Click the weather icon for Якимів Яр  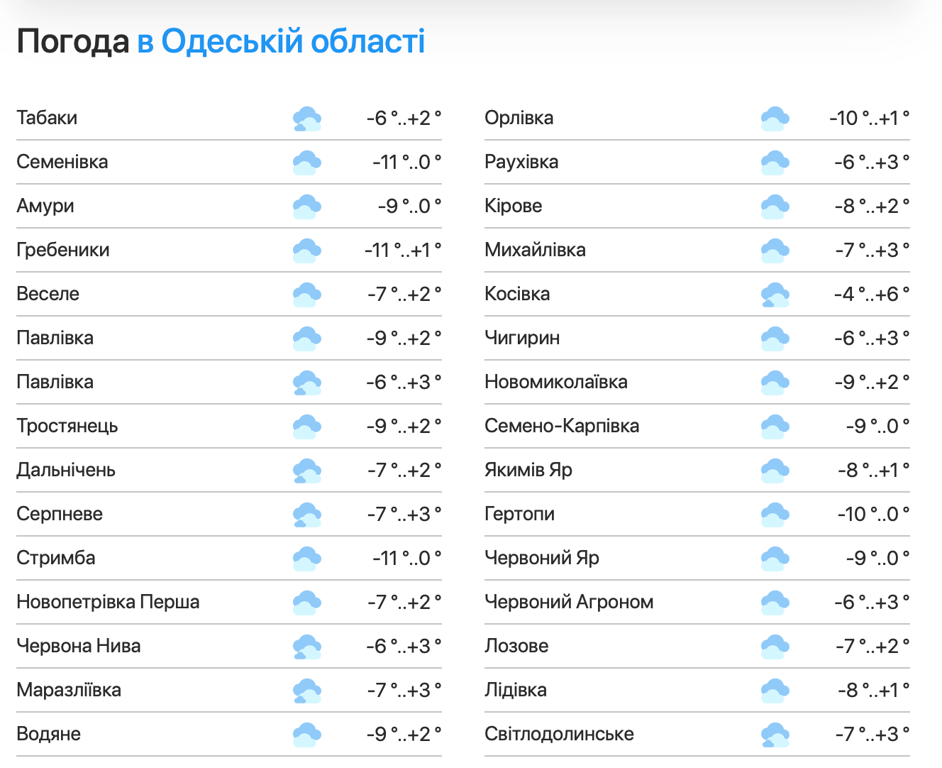[775, 471]
